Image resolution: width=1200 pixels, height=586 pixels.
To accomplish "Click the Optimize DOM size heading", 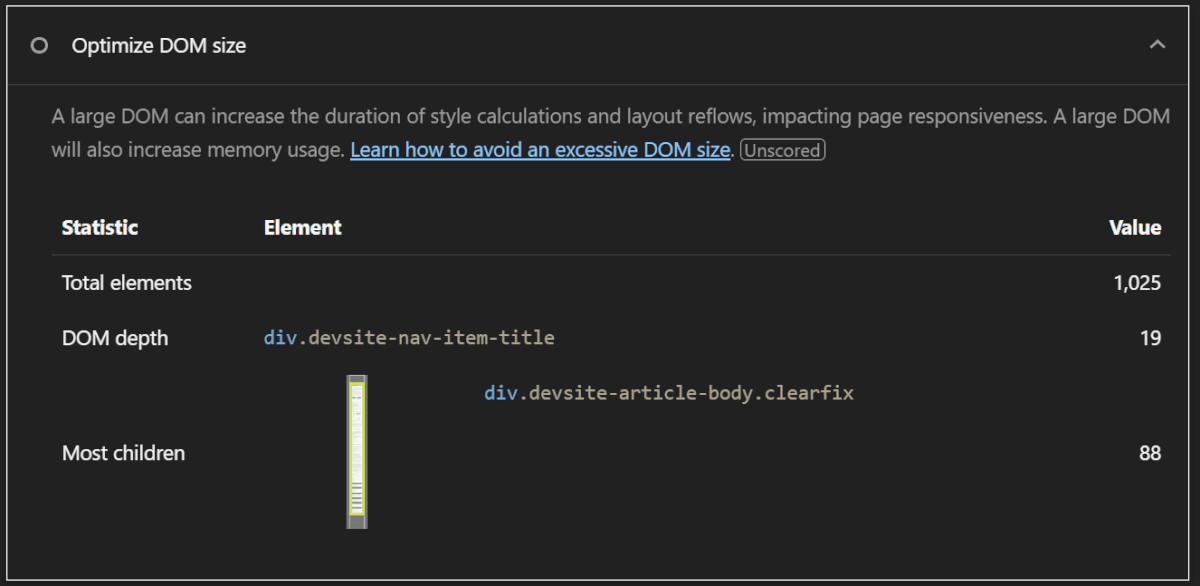I will [x=159, y=45].
